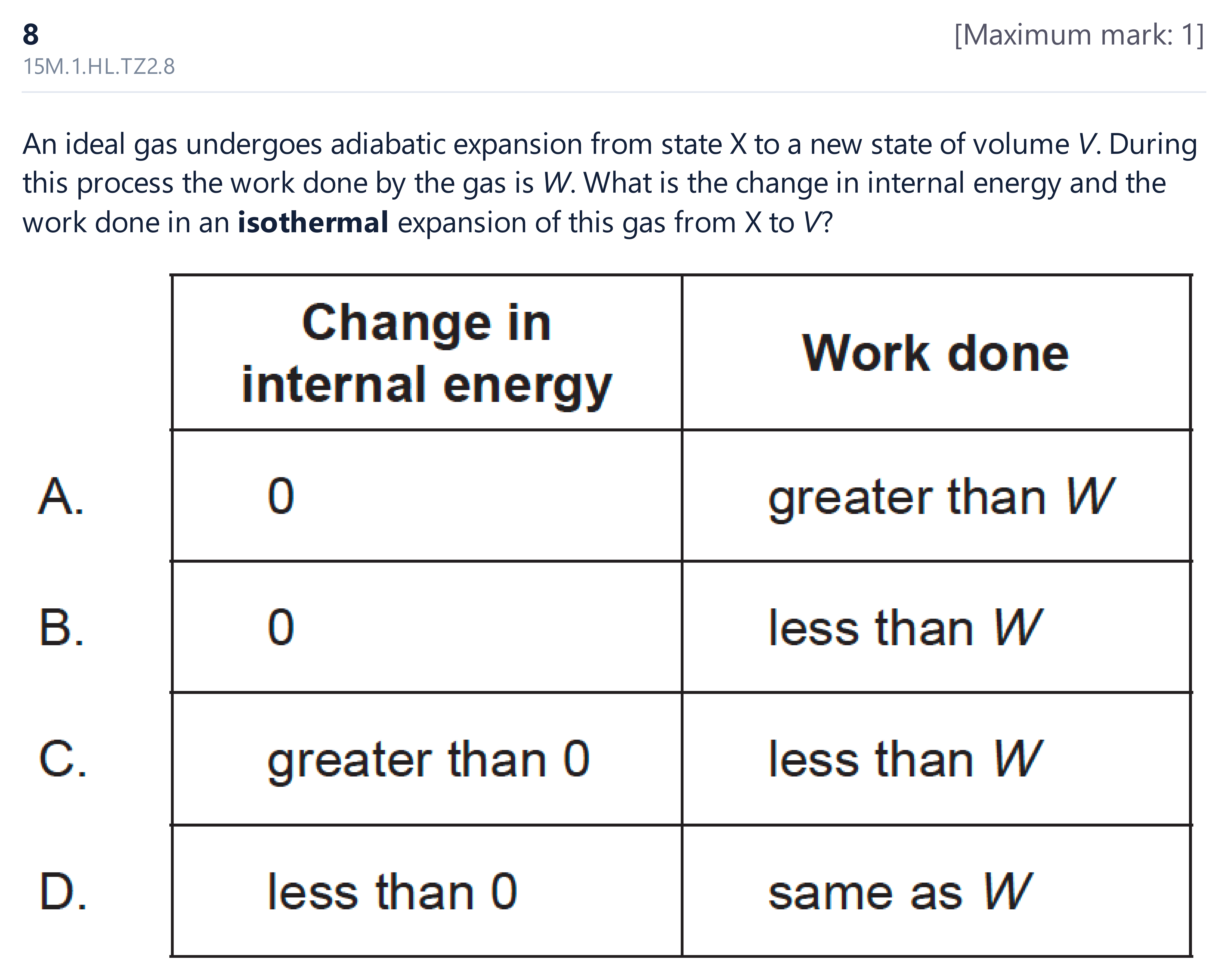Click the bold word isothermal
Image resolution: width=1228 pixels, height=980 pixels.
coord(313,222)
